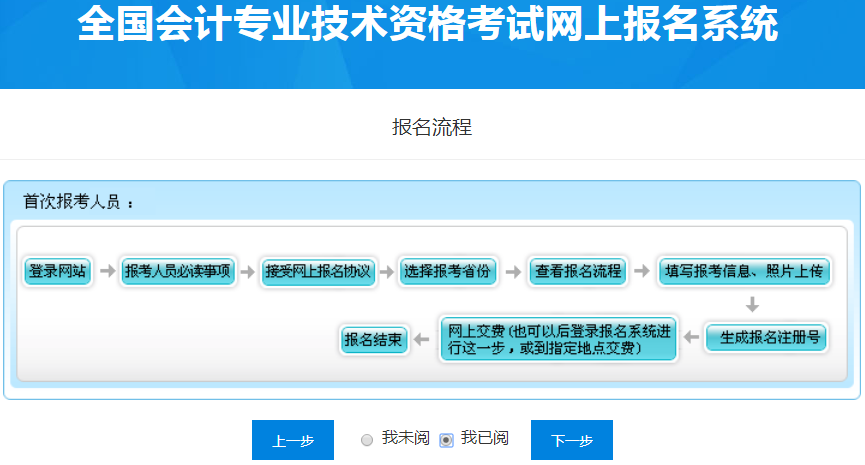Click the 报考人员必读事项 step box
865x465 pixels.
point(177,272)
